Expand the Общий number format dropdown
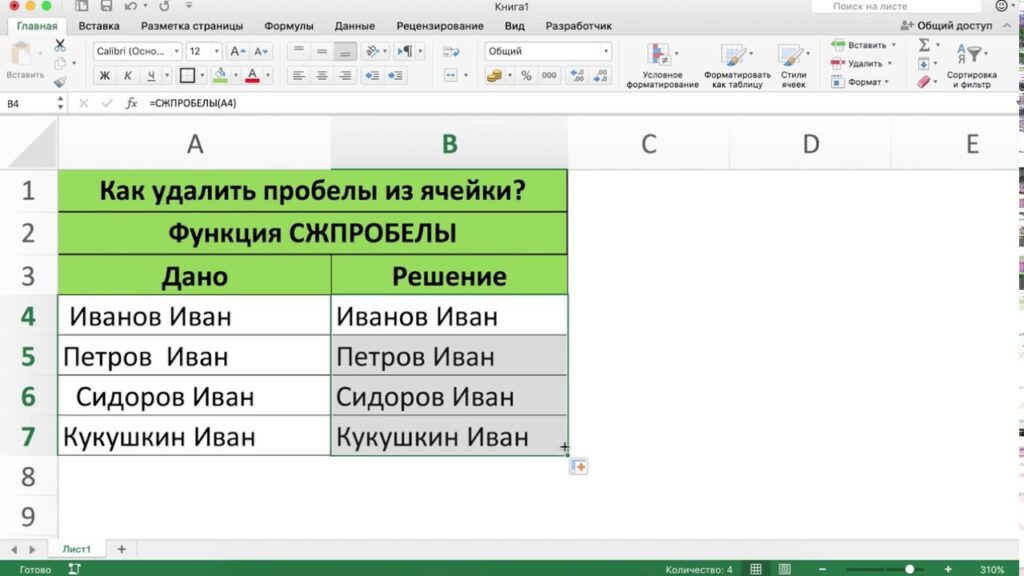Viewport: 1024px width, 576px height. click(x=548, y=51)
